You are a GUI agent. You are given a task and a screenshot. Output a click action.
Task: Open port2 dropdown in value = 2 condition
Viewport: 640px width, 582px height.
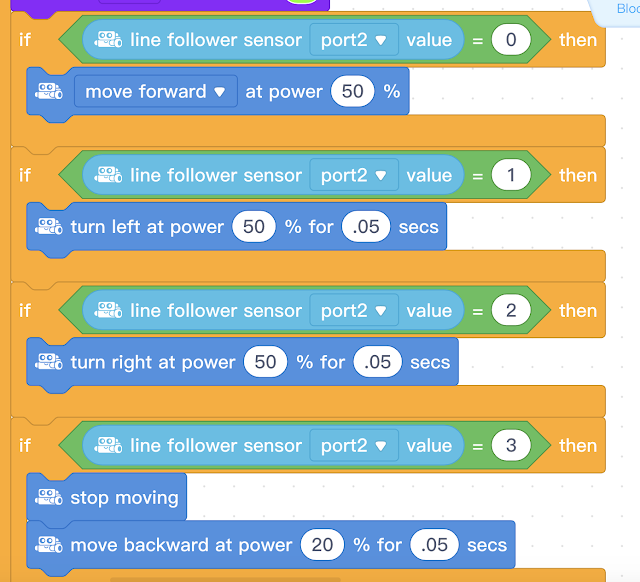coord(353,311)
